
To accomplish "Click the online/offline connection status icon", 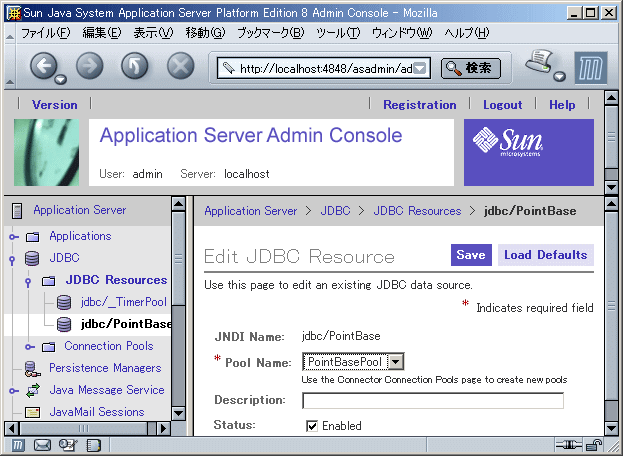I will [x=568, y=445].
